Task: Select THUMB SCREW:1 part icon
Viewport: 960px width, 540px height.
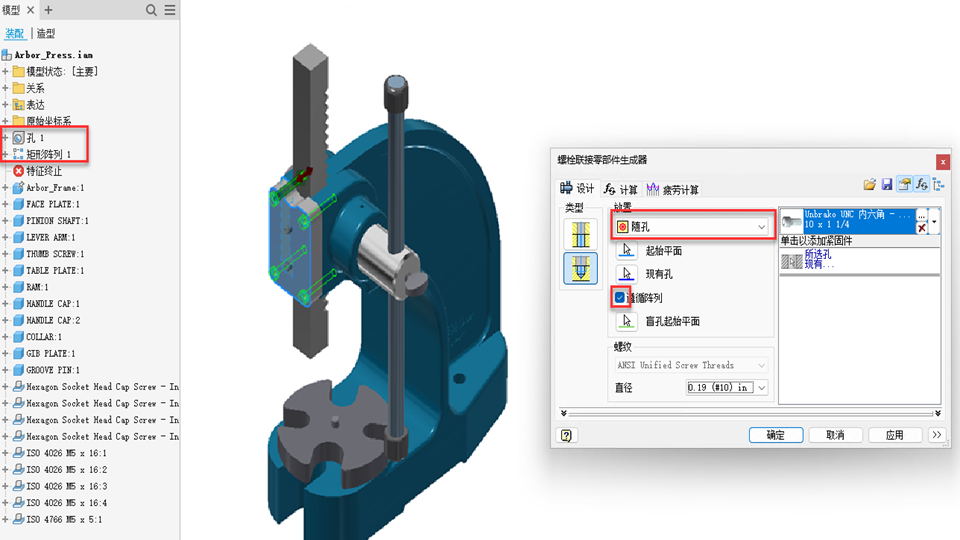Action: [18, 253]
